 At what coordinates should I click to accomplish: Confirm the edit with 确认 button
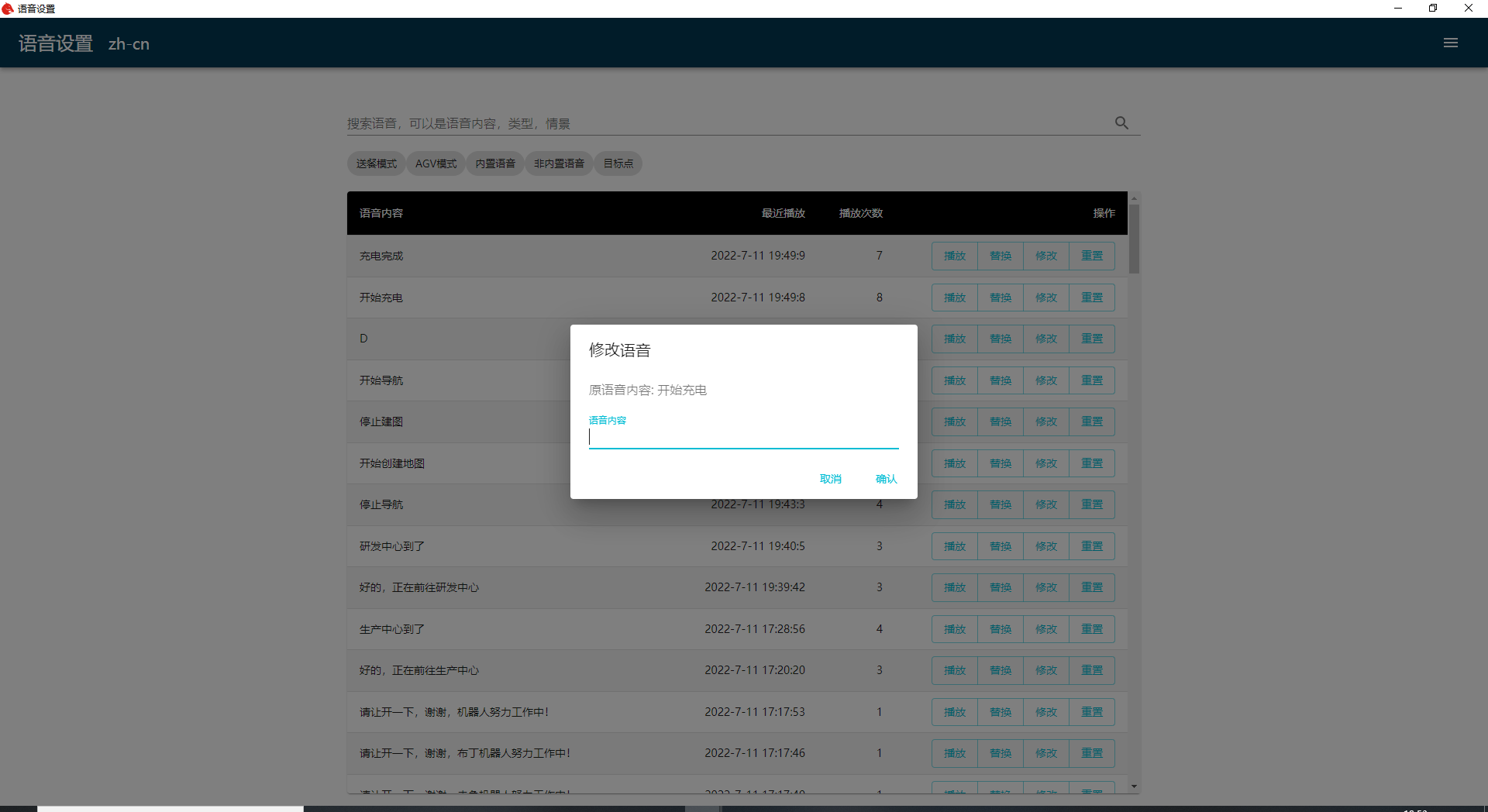click(x=886, y=479)
